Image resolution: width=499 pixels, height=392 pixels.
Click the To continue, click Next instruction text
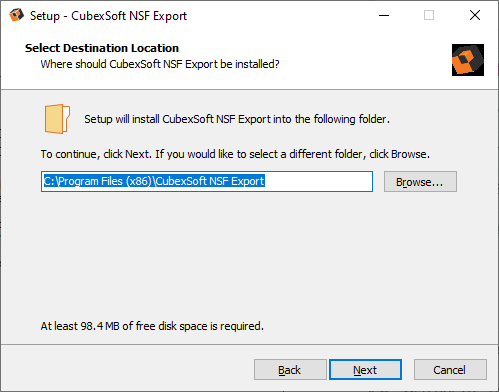235,154
